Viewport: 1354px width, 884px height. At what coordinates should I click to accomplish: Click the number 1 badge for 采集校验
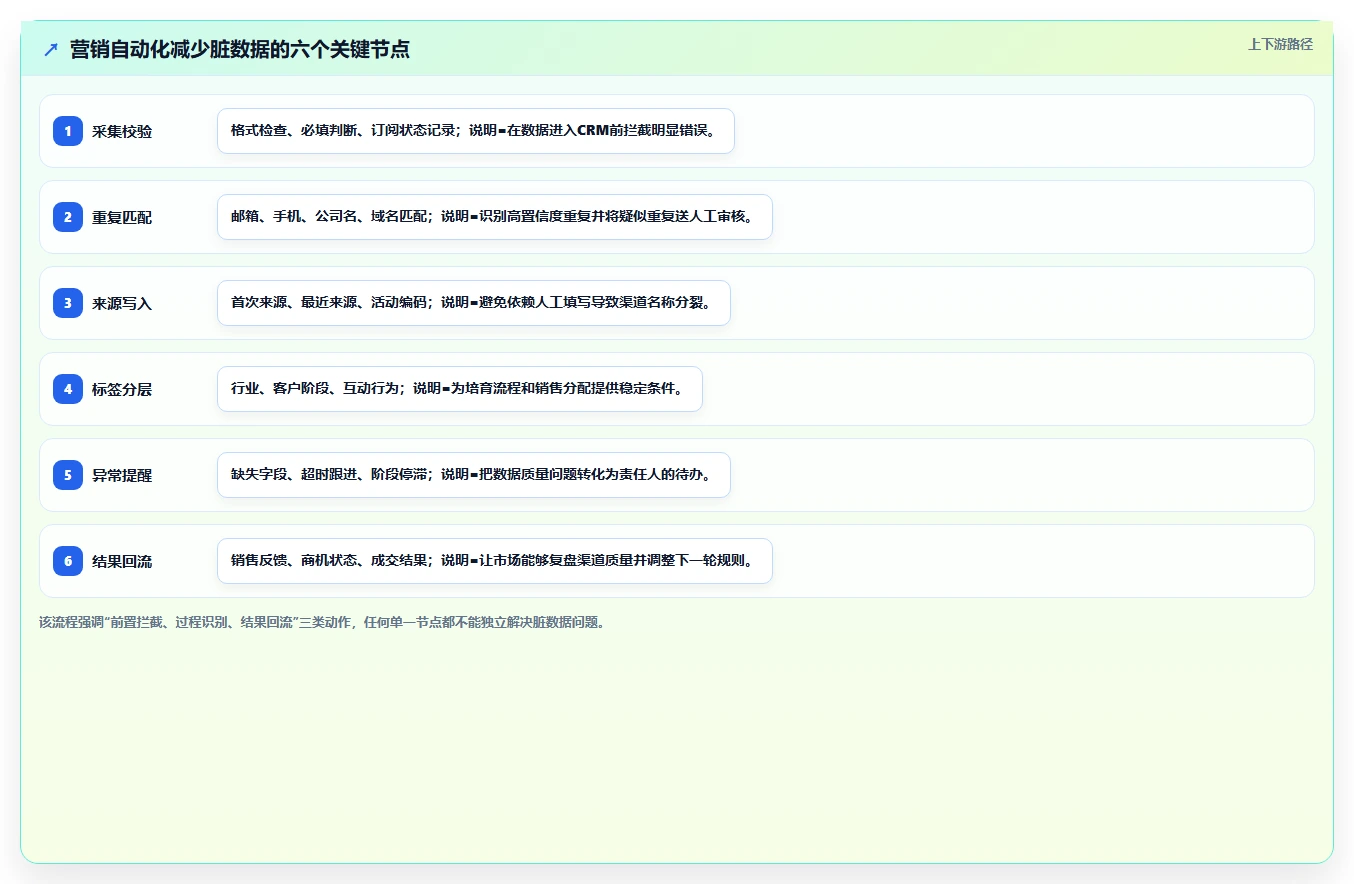pos(68,131)
